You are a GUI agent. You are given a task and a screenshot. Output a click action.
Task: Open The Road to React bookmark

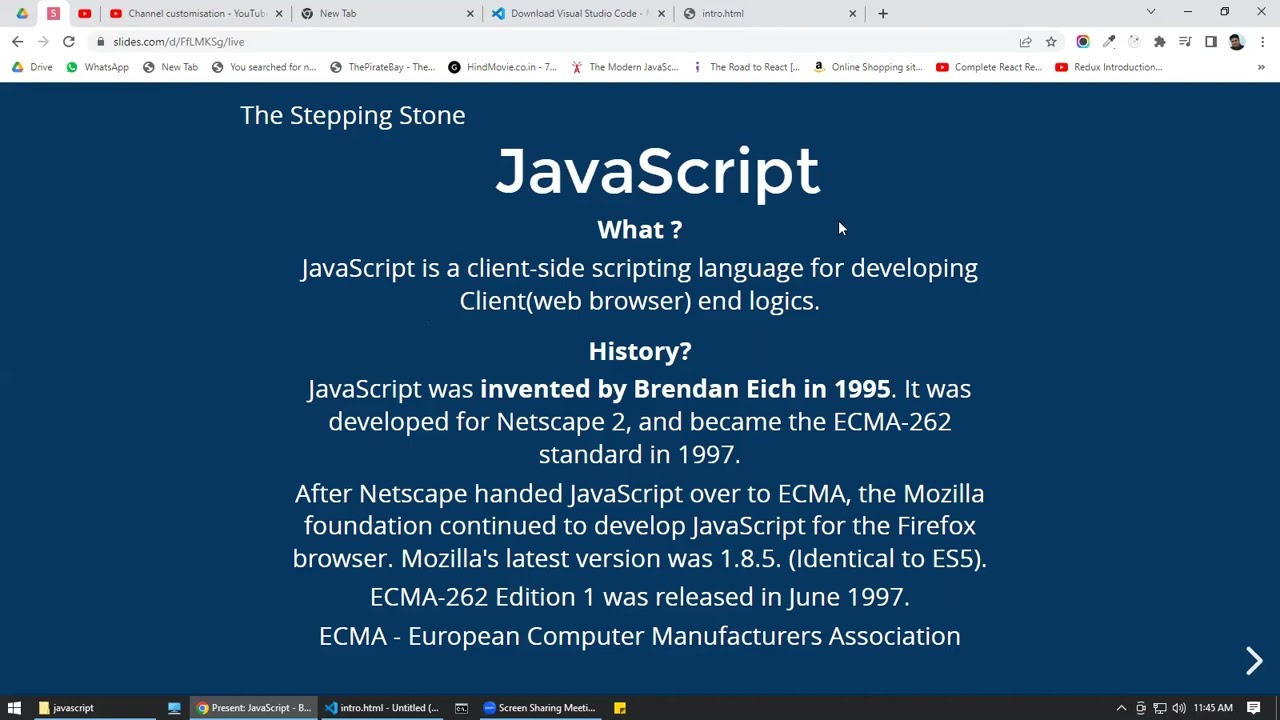point(746,67)
